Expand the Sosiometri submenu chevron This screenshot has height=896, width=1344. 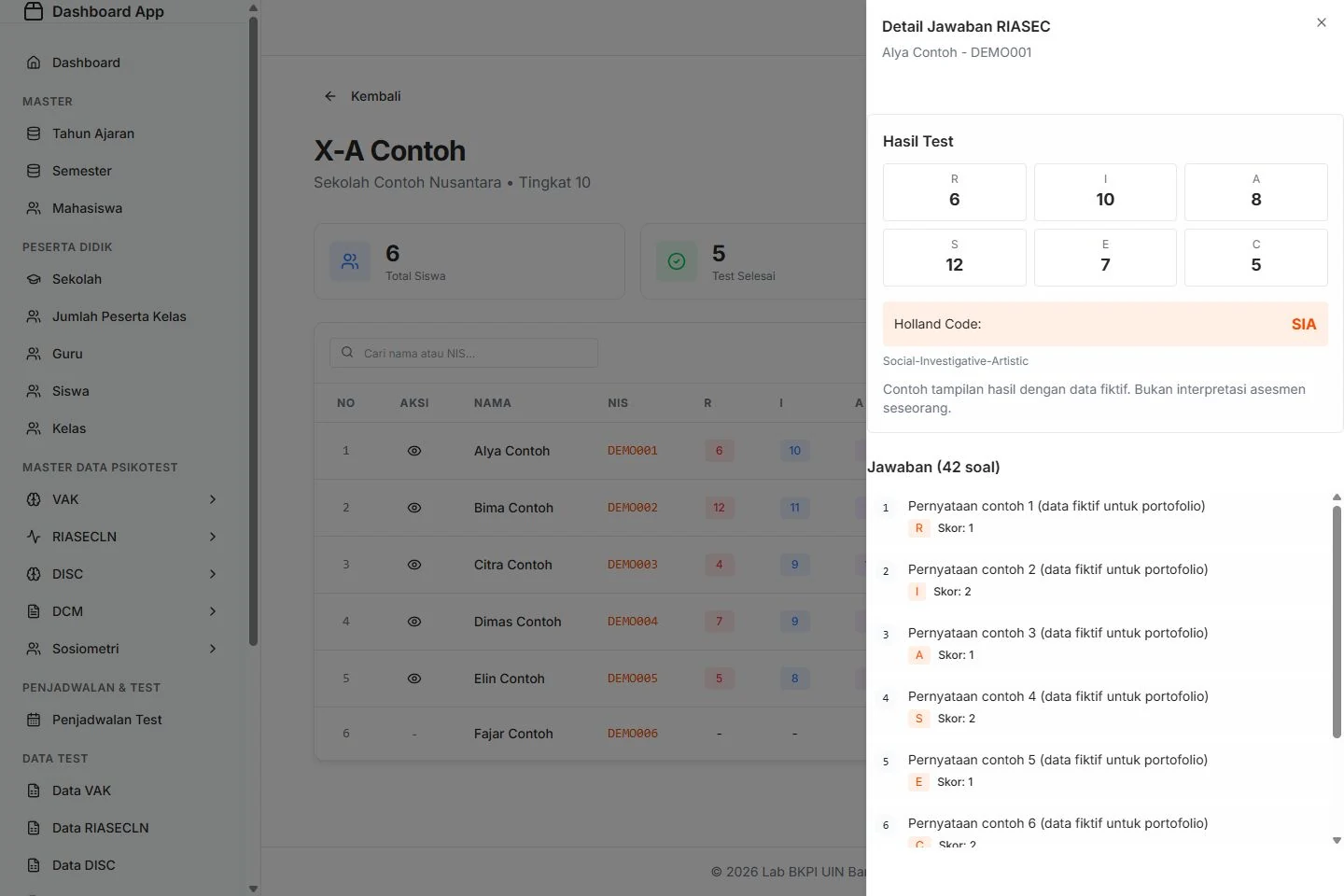point(213,649)
